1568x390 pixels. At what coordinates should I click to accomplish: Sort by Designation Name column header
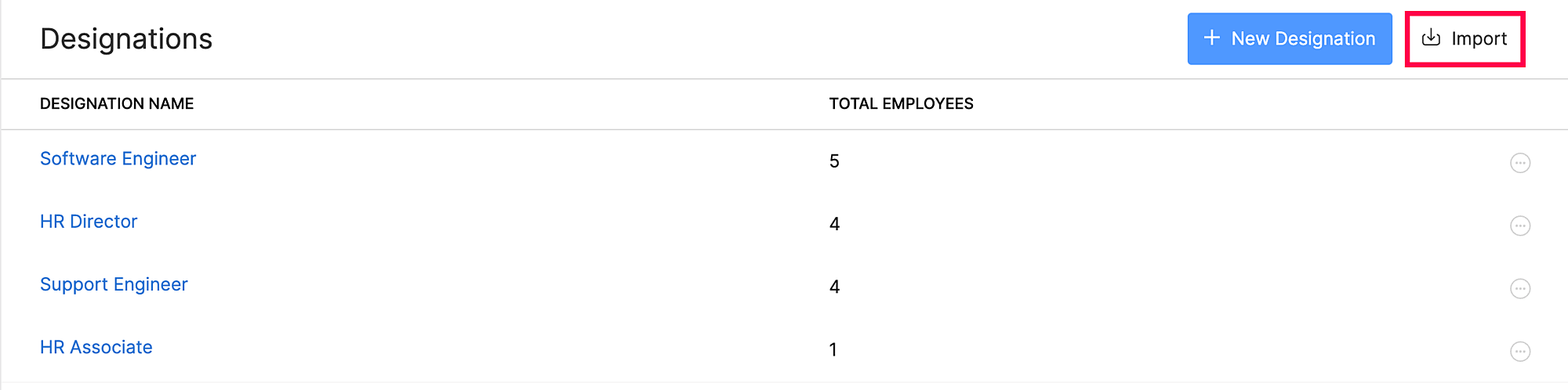tap(117, 103)
